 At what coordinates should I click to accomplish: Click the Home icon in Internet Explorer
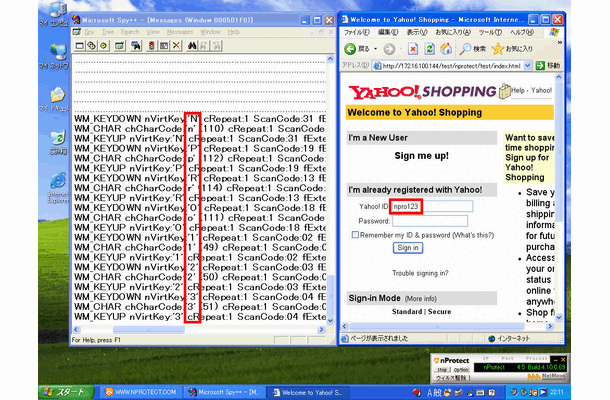(x=446, y=49)
